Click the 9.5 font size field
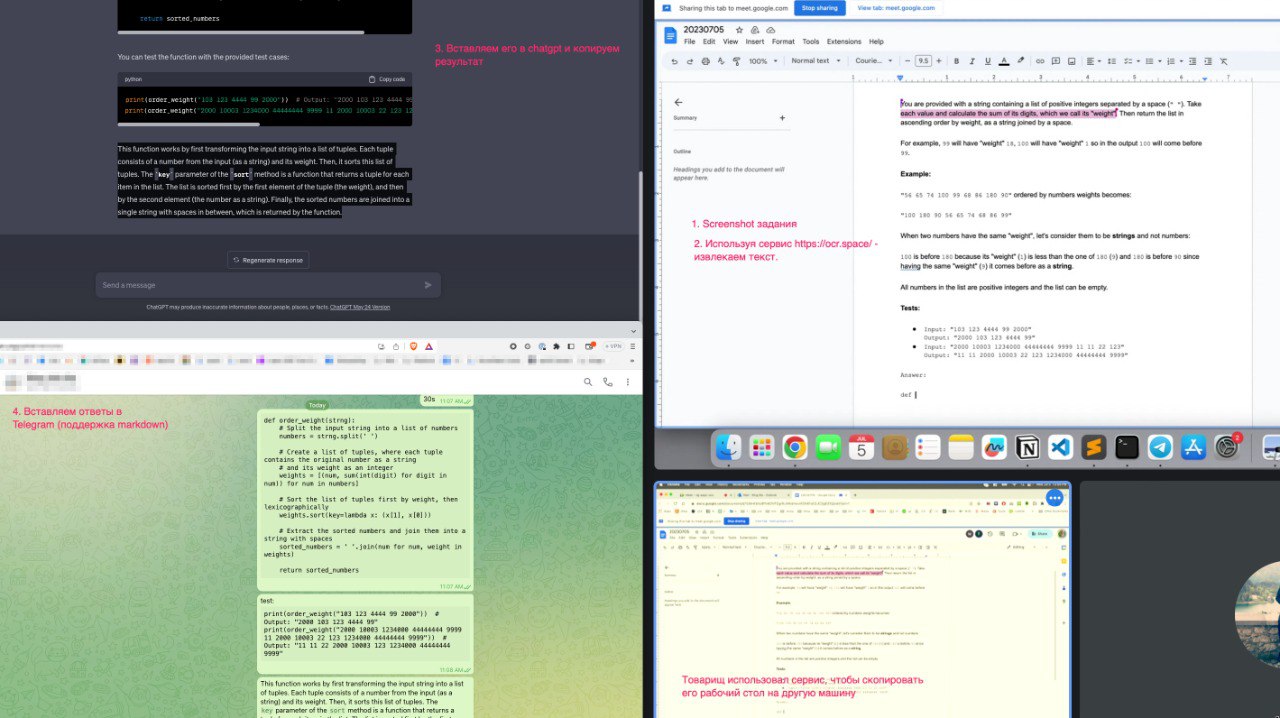Viewport: 1280px width, 718px height. [923, 61]
